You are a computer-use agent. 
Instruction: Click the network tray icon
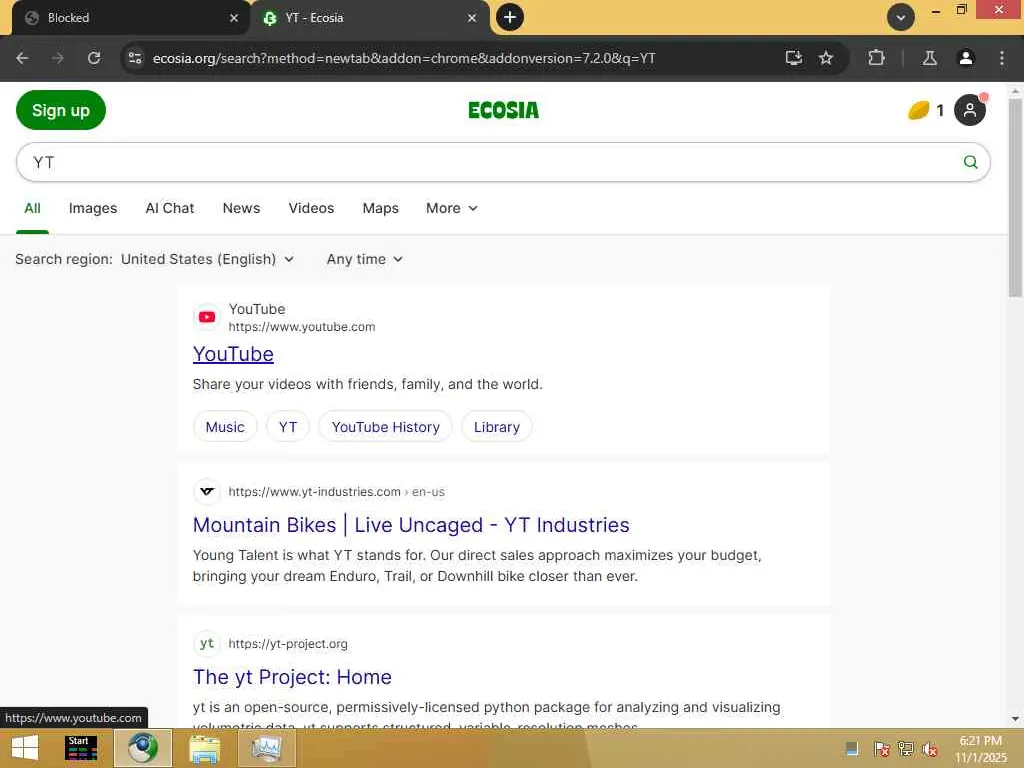coord(906,748)
